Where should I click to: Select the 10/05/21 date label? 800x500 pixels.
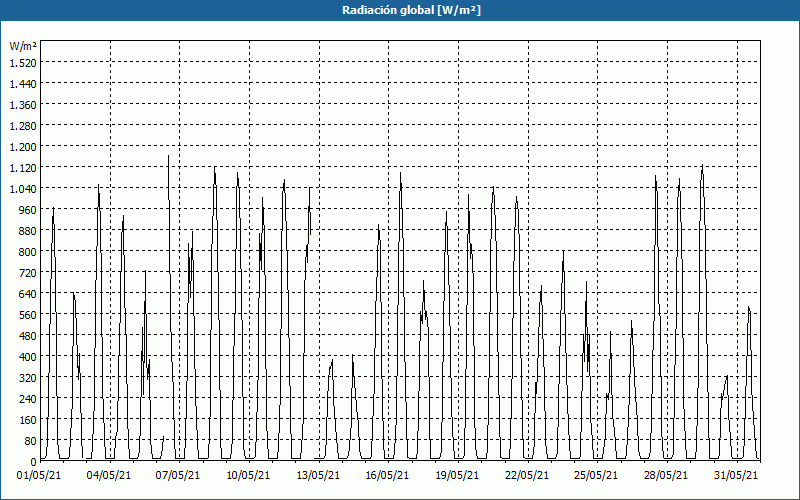pyautogui.click(x=248, y=476)
